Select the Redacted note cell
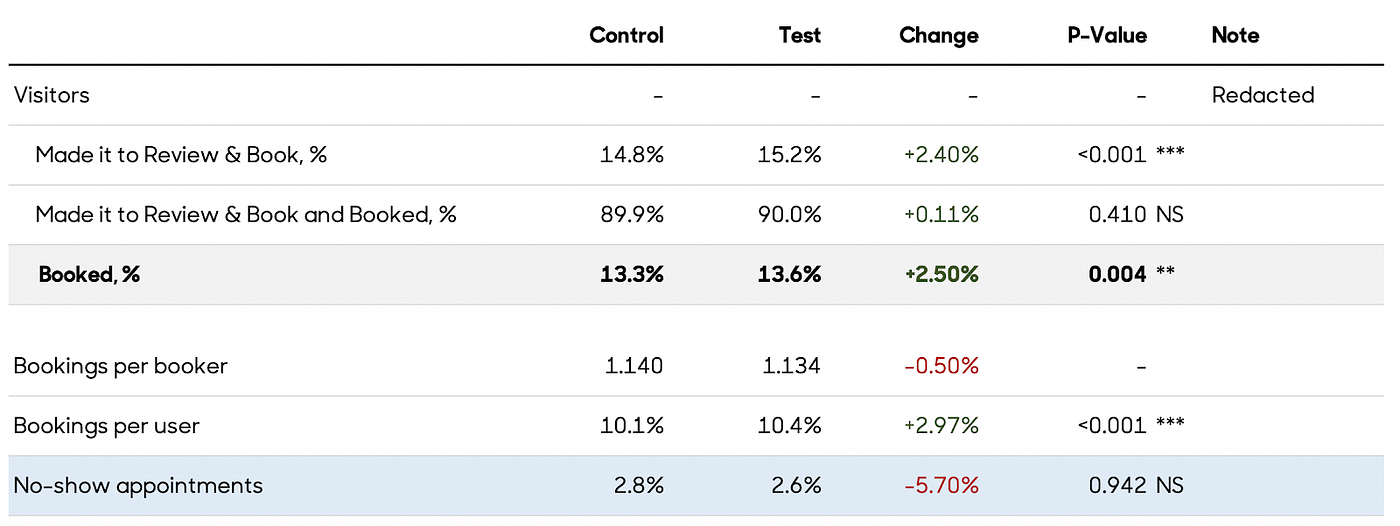The width and height of the screenshot is (1400, 526). pos(1262,96)
